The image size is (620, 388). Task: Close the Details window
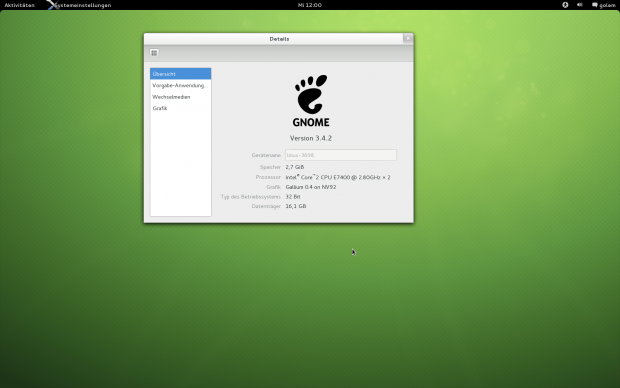[408, 38]
